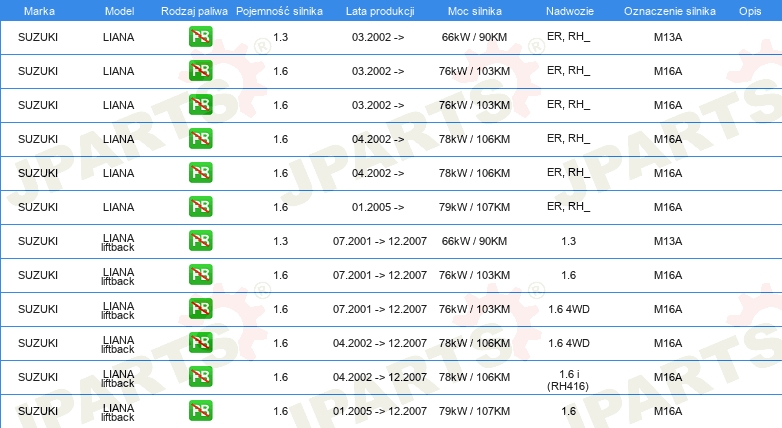Click fuel icon in liftback 76kW 1.6 4WD row
This screenshot has height=428, width=782.
point(200,308)
